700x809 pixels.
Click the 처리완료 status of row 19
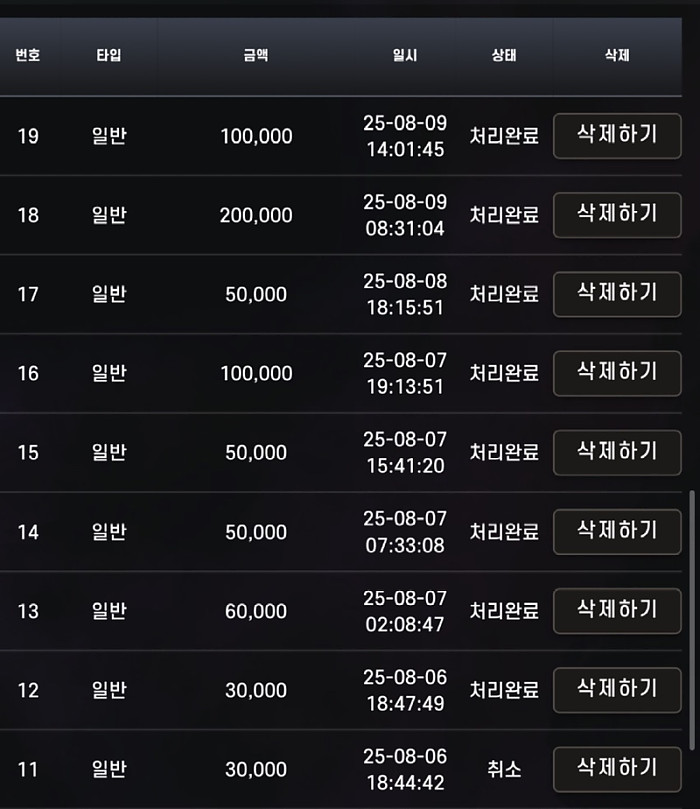tap(504, 136)
